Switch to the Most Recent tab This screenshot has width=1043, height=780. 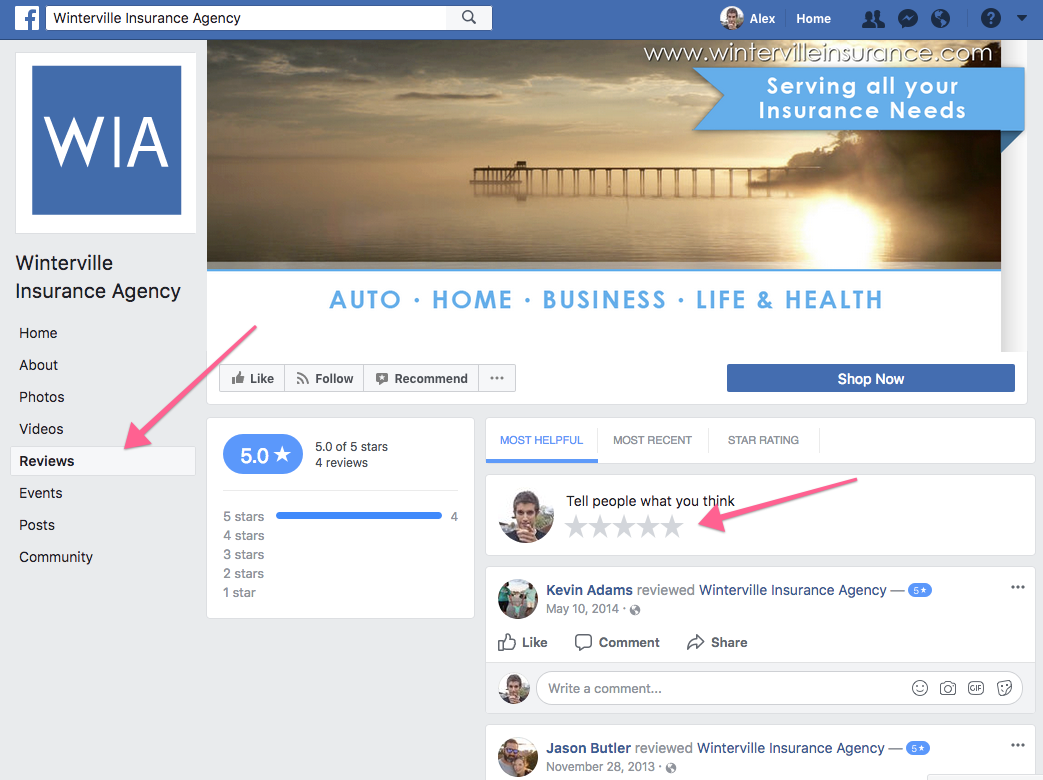point(653,440)
